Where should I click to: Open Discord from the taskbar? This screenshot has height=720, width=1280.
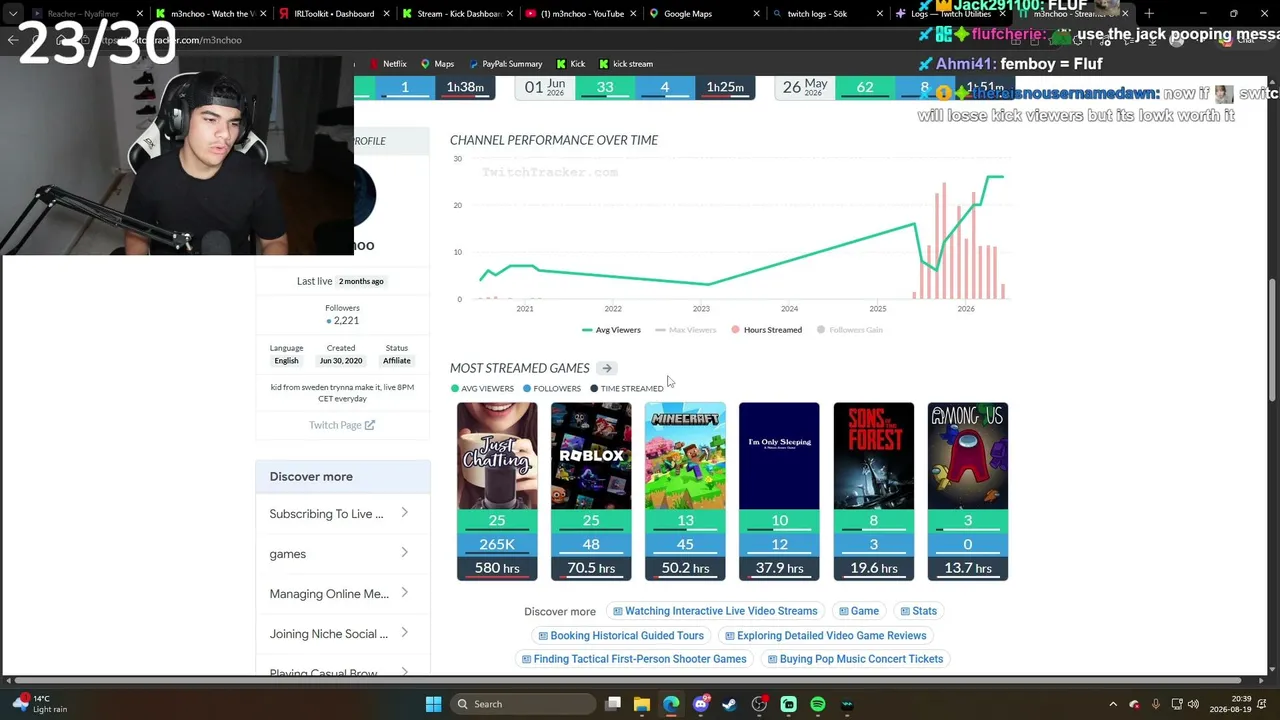701,704
